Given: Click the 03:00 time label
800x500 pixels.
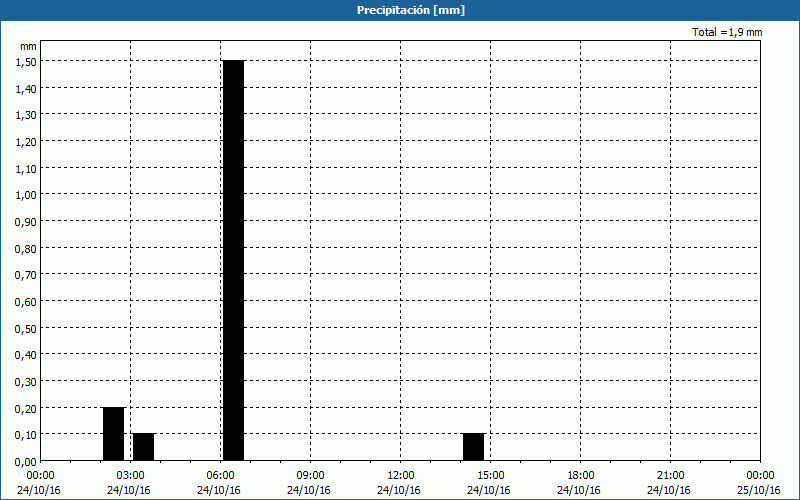Looking at the screenshot, I should [131, 476].
